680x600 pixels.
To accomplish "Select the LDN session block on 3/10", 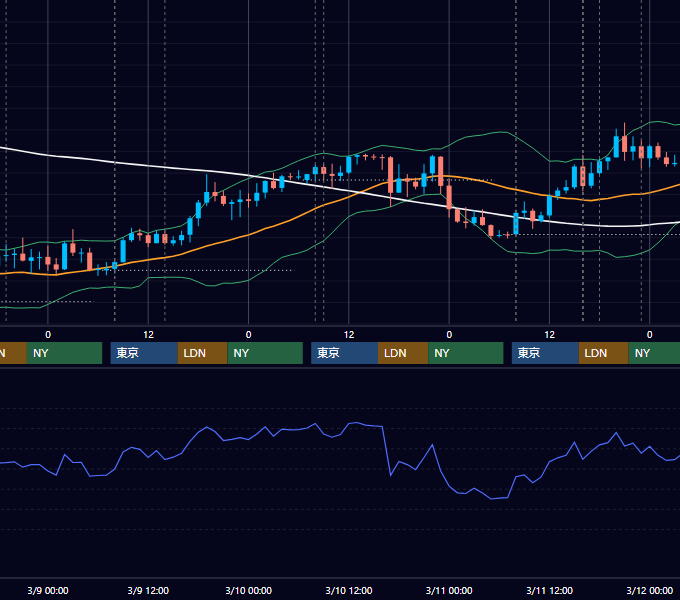I will click(x=403, y=353).
